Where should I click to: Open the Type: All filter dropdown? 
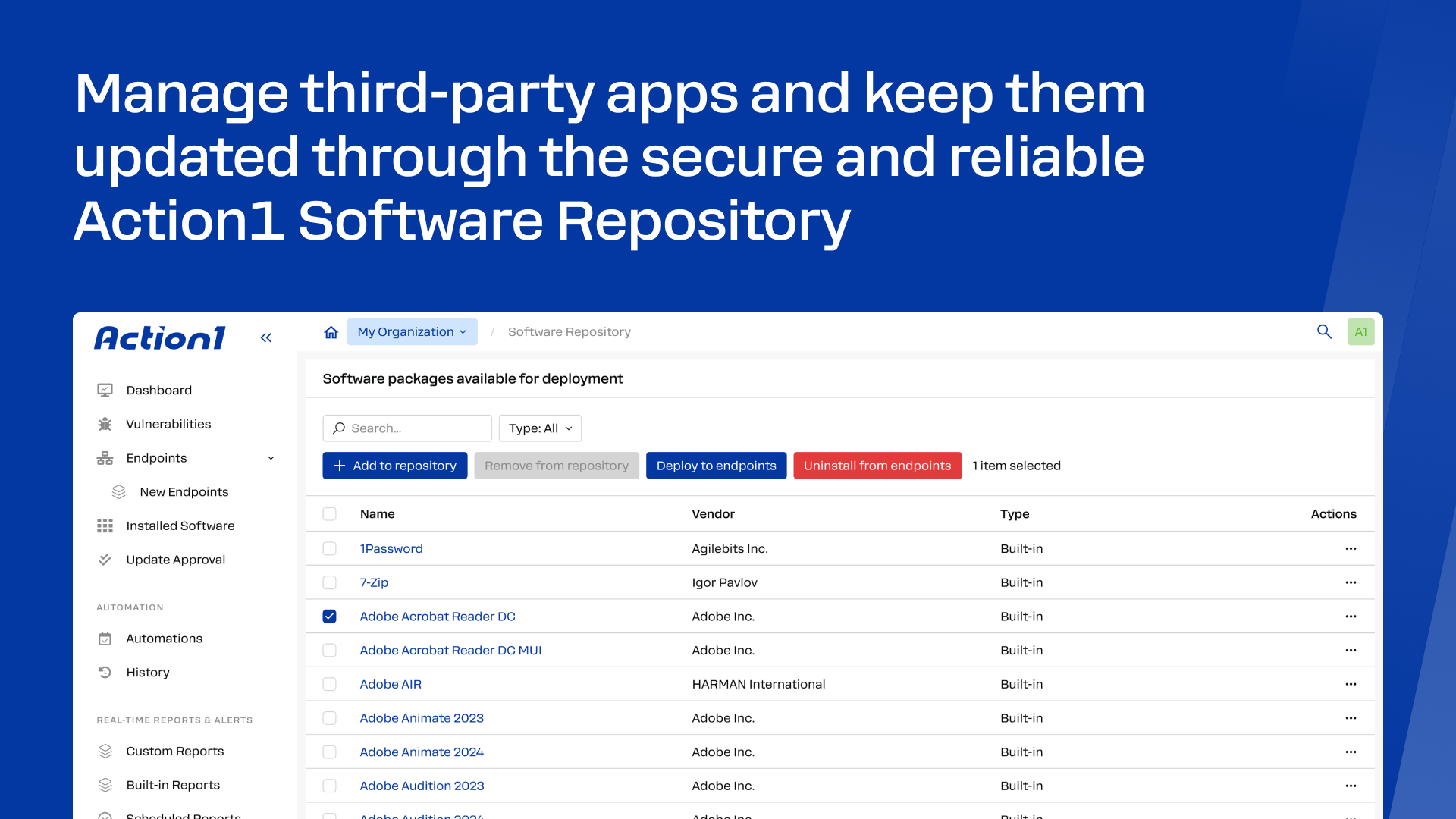coord(540,428)
